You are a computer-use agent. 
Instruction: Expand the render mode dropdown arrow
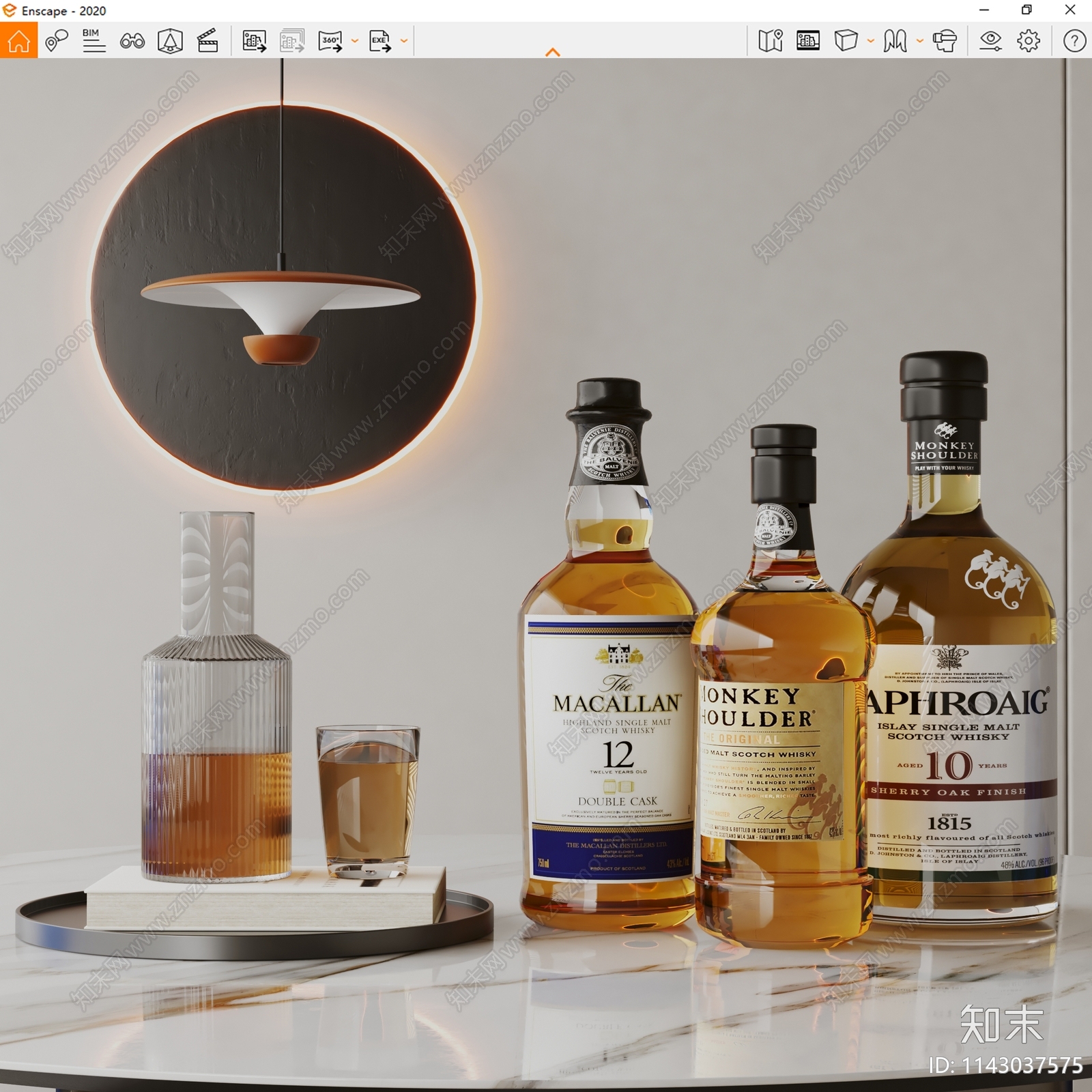click(x=919, y=41)
